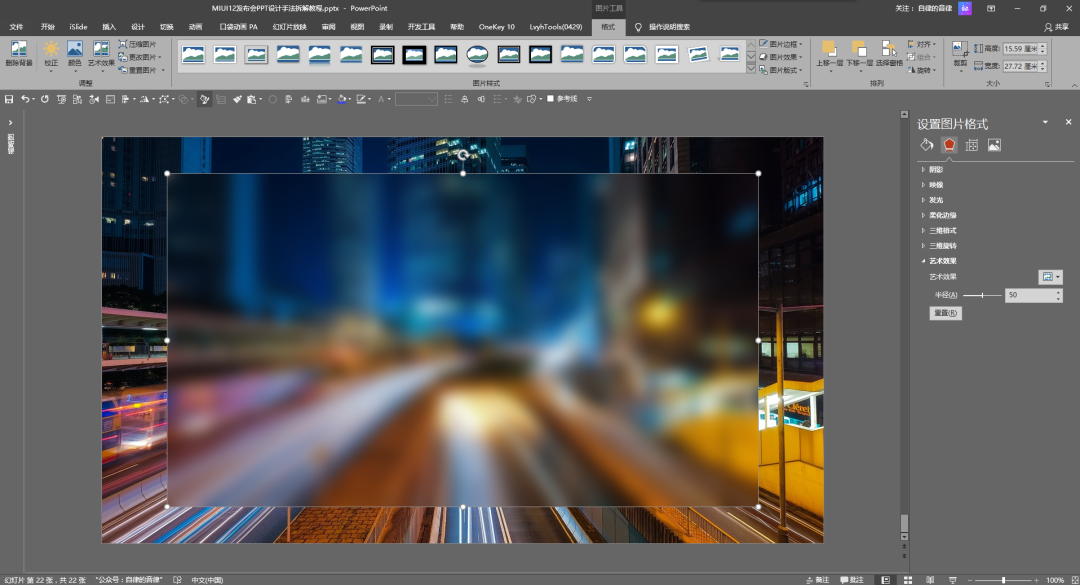Expand the 柔化边缘 (Soft Edges) section

point(942,215)
